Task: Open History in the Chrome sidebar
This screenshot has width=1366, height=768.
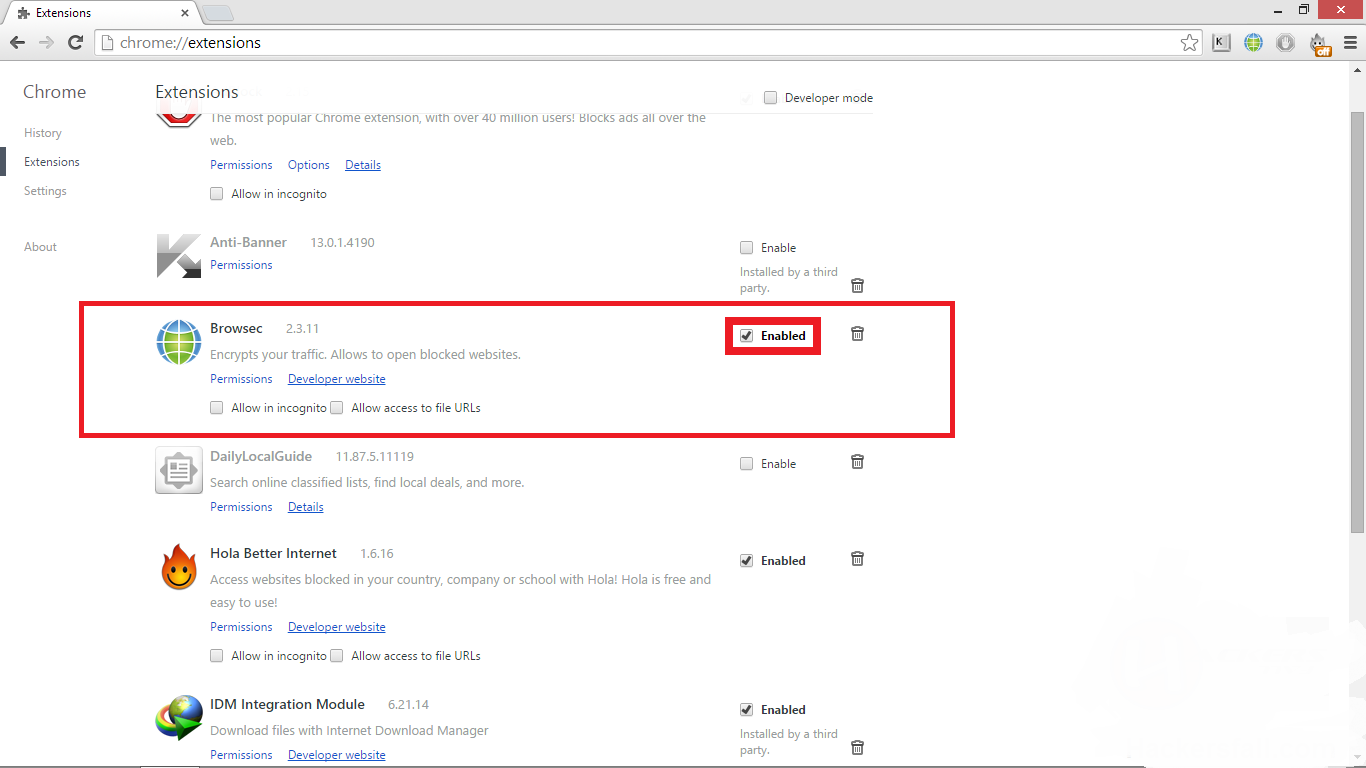Action: pyautogui.click(x=43, y=133)
